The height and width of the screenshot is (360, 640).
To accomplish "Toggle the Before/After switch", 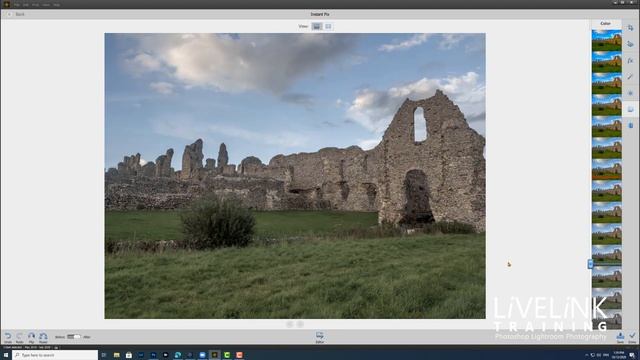I will 74,337.
